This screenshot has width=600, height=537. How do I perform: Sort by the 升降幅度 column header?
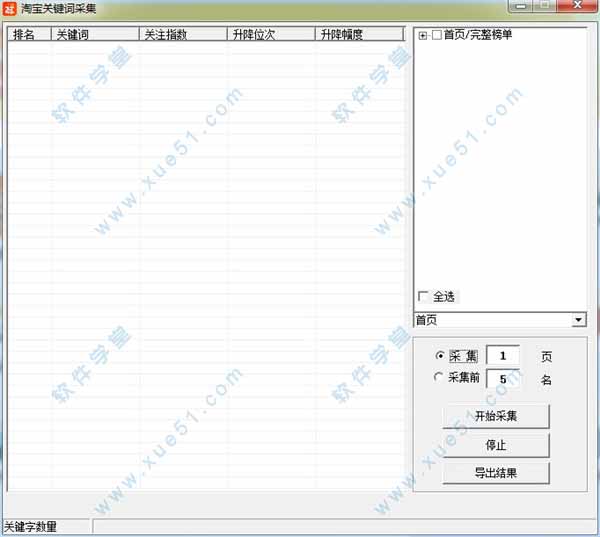click(x=359, y=34)
